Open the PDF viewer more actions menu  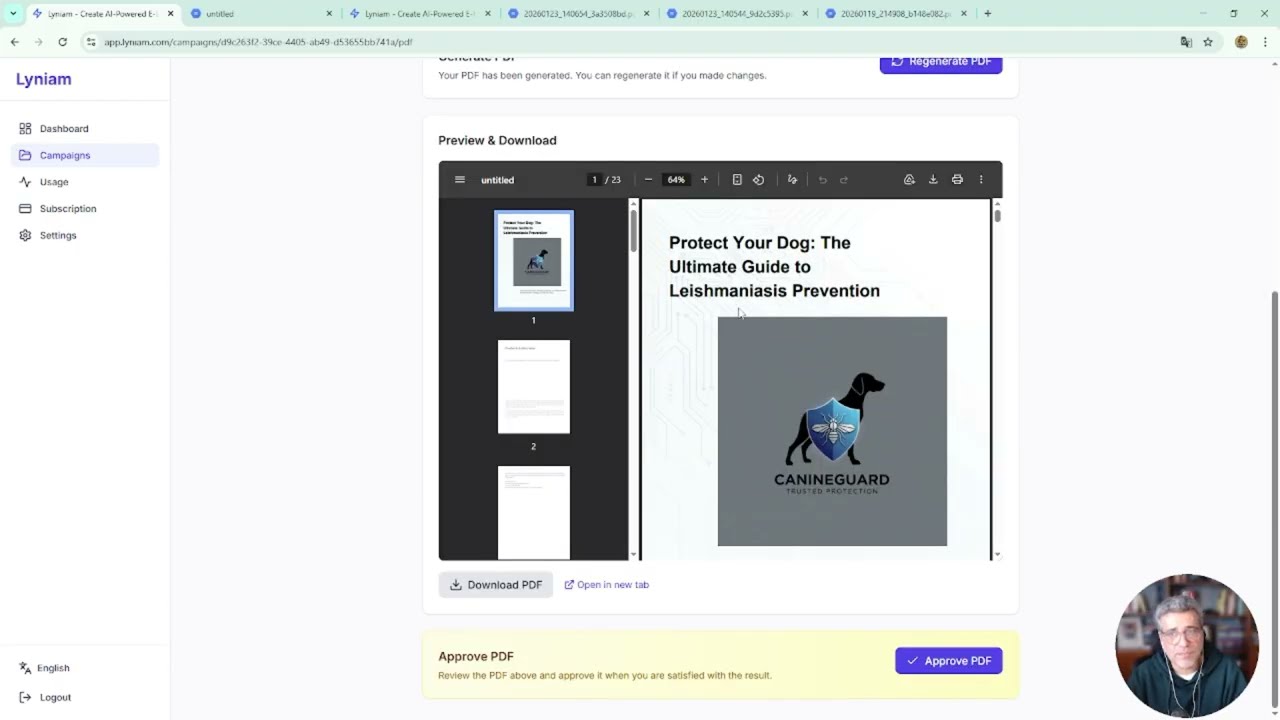pos(981,180)
